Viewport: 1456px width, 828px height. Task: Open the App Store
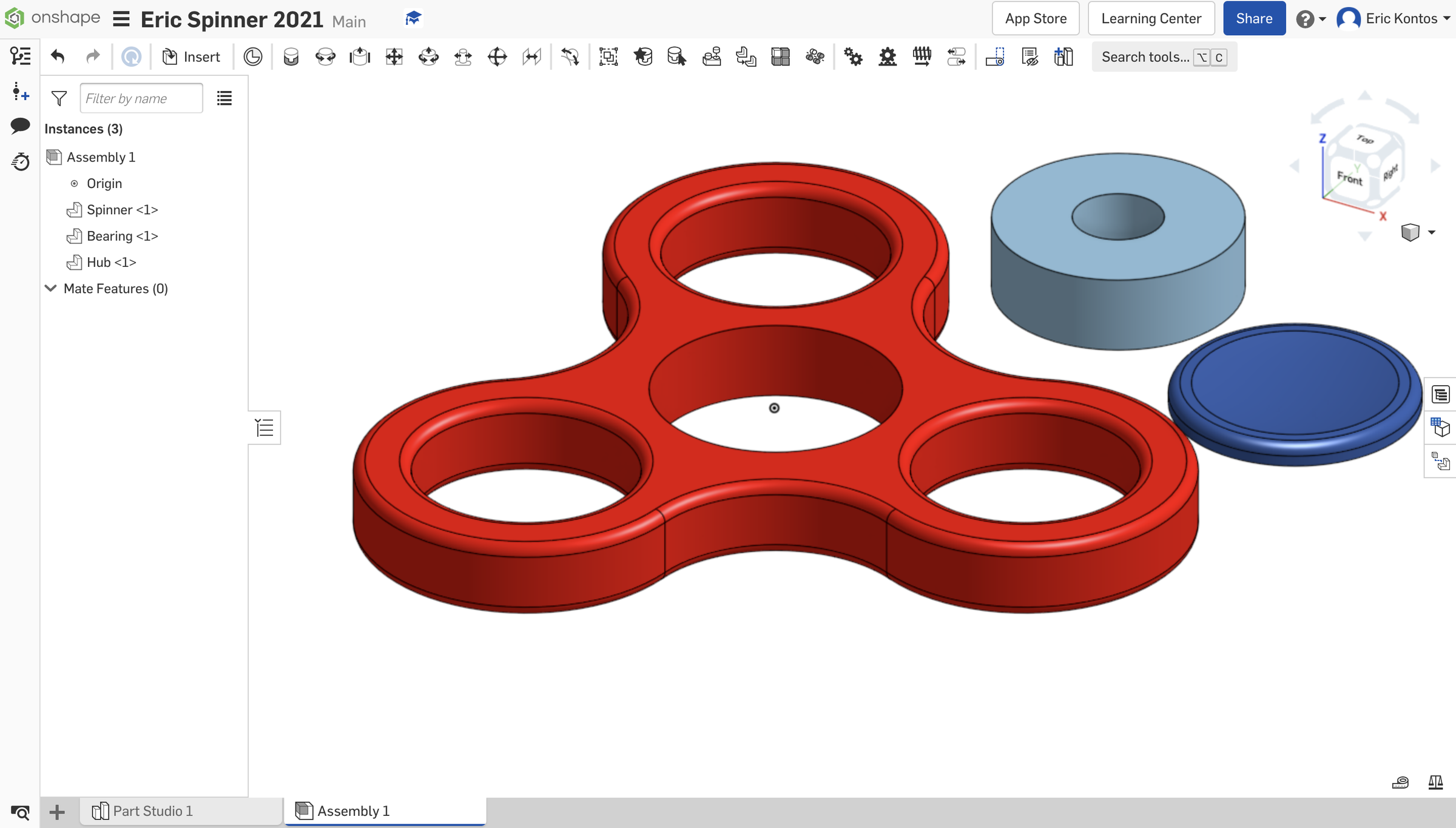click(1036, 18)
